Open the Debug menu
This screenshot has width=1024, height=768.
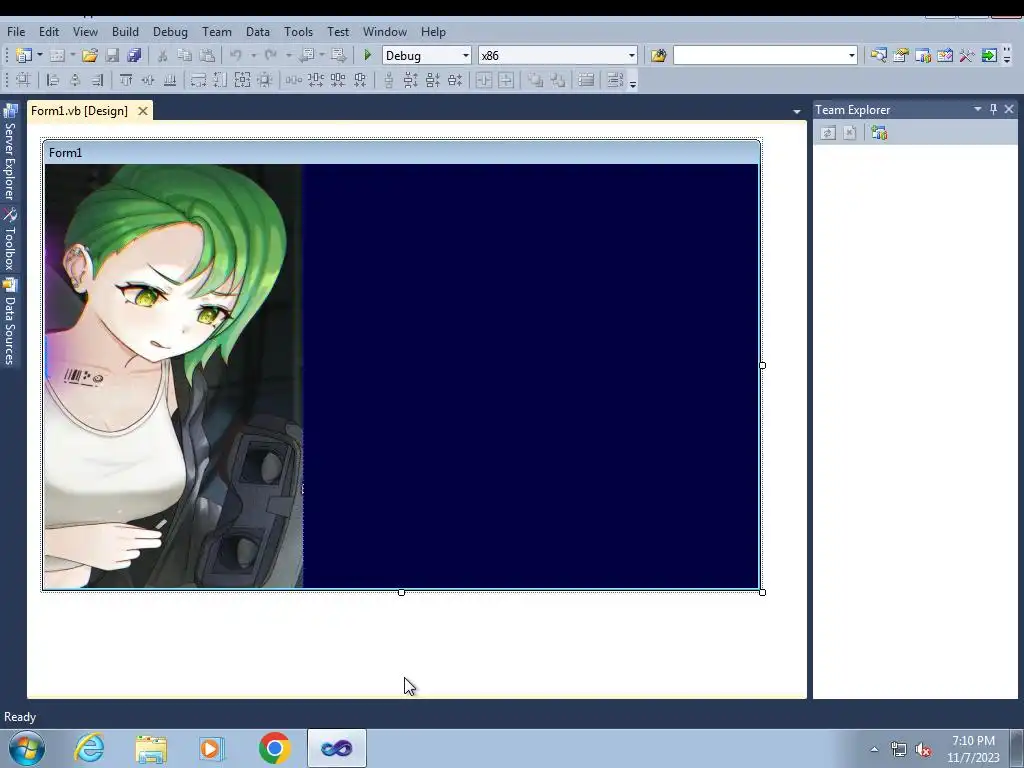point(170,31)
